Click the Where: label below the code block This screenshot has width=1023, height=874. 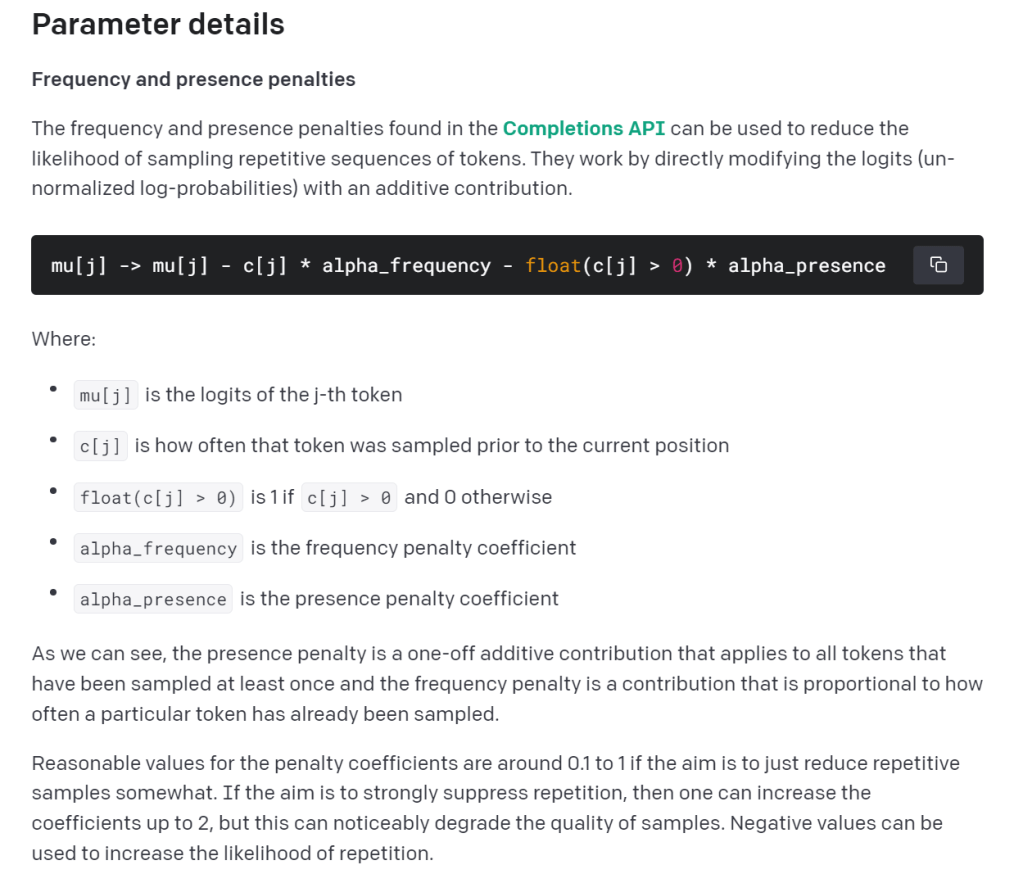64,339
